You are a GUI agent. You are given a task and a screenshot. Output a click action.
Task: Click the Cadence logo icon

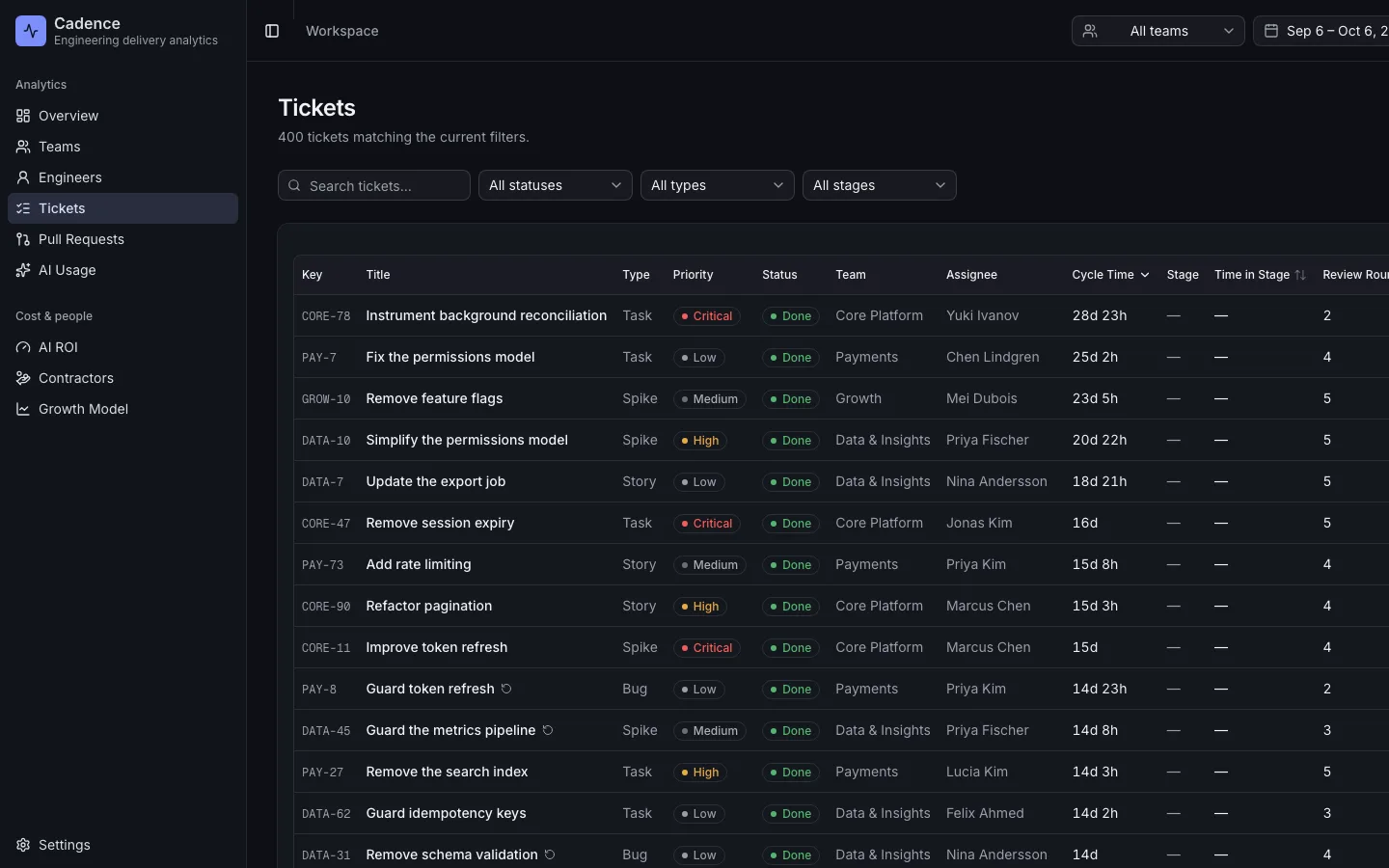[x=31, y=31]
